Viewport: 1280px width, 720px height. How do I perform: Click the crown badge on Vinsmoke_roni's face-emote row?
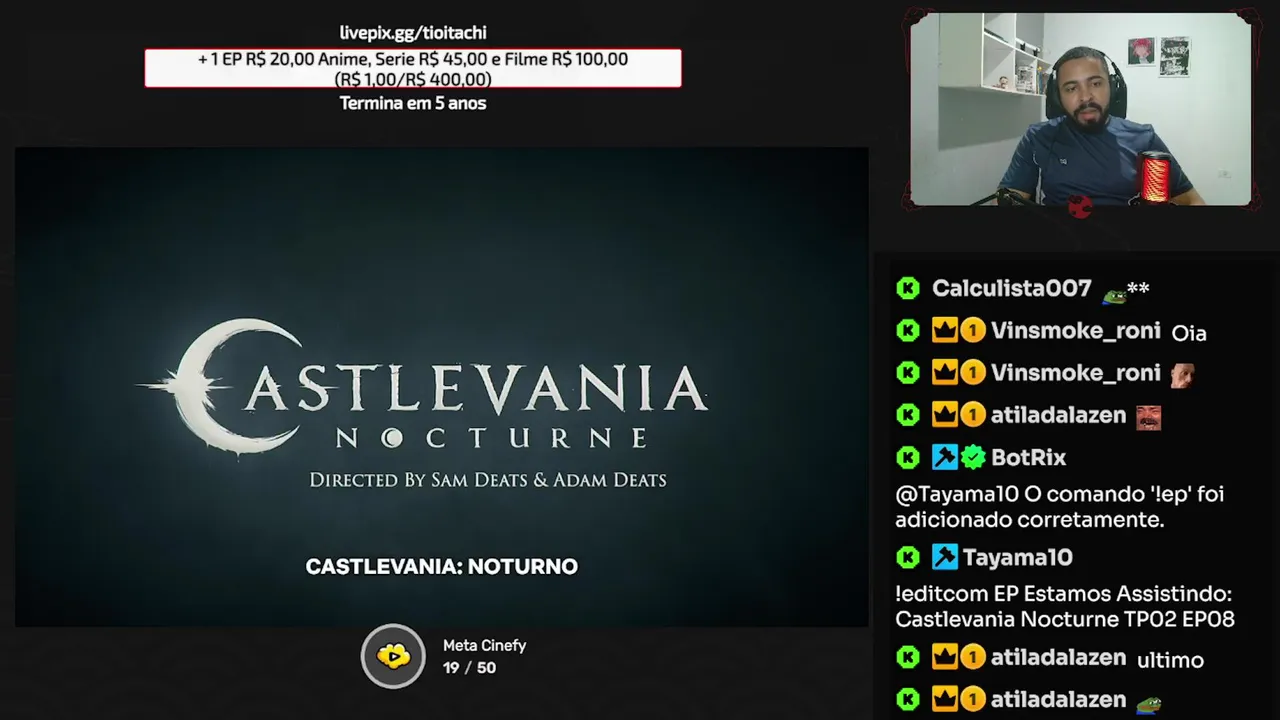pyautogui.click(x=945, y=373)
